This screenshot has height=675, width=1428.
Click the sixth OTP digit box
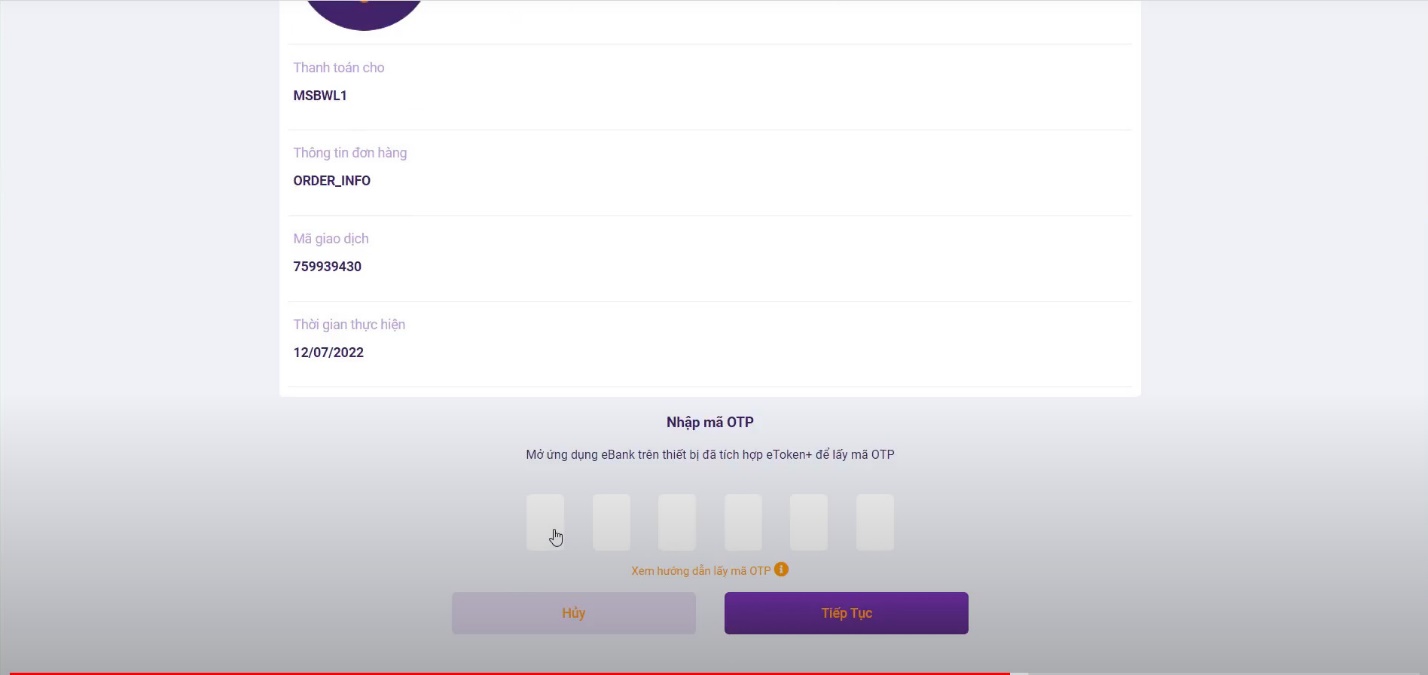875,522
